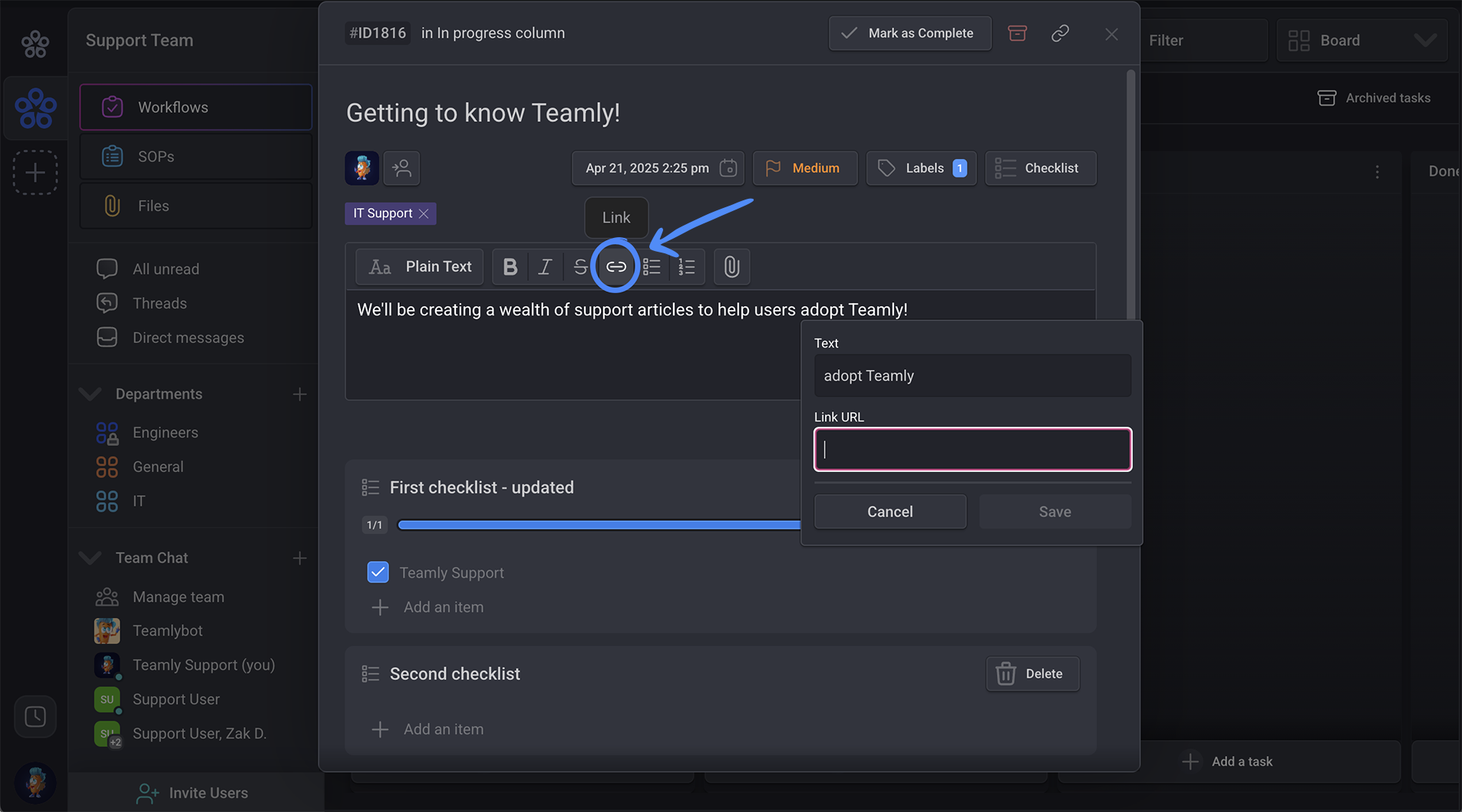Select the active workspace icon in the sidebar

click(35, 108)
